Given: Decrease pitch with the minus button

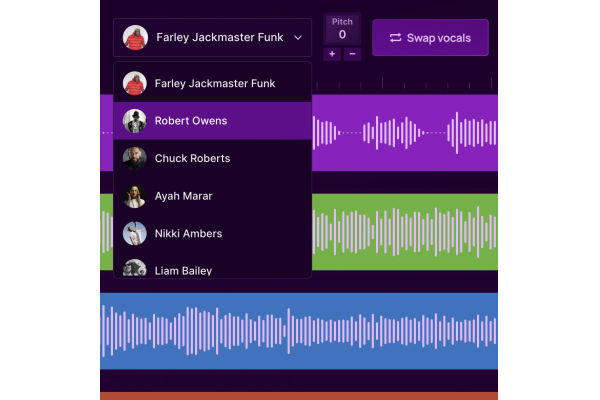Looking at the screenshot, I should point(352,54).
